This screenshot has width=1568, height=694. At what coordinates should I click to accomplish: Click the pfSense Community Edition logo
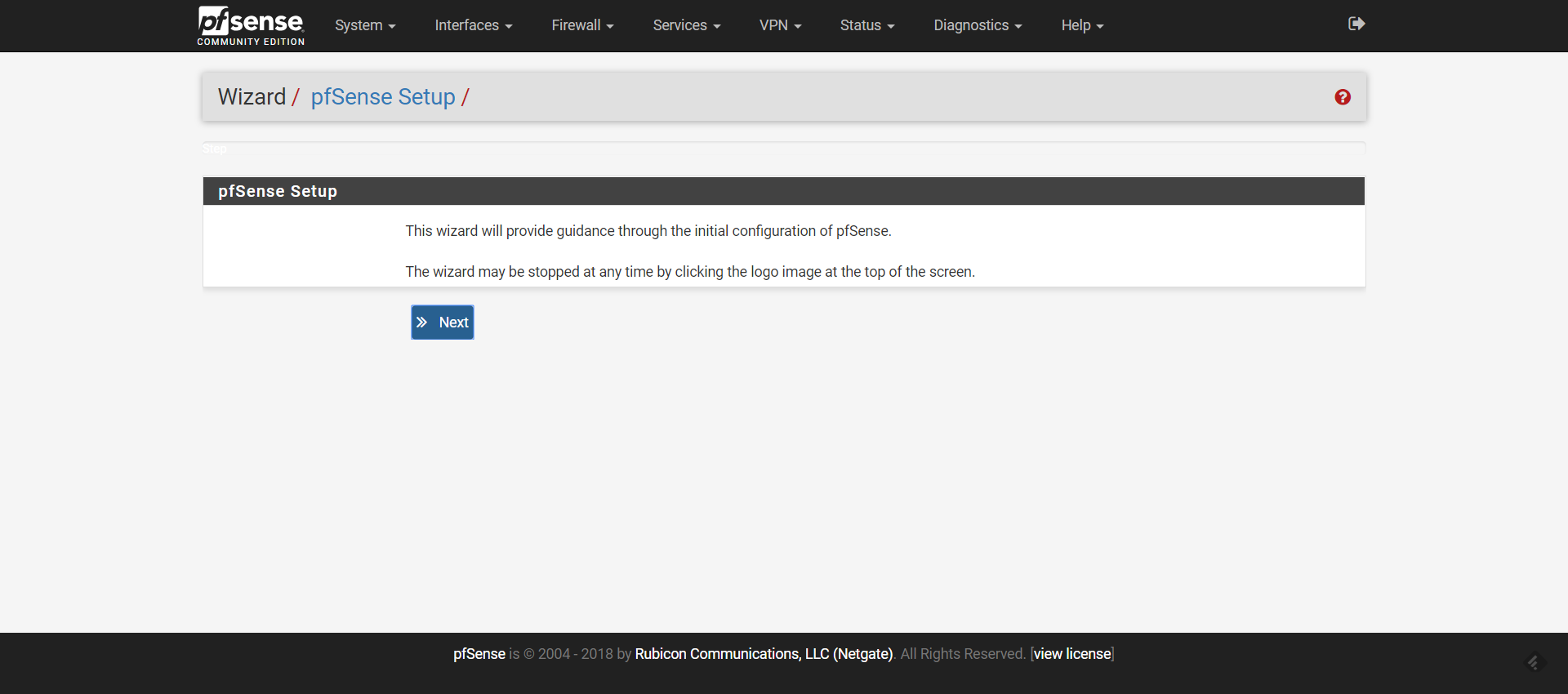251,26
